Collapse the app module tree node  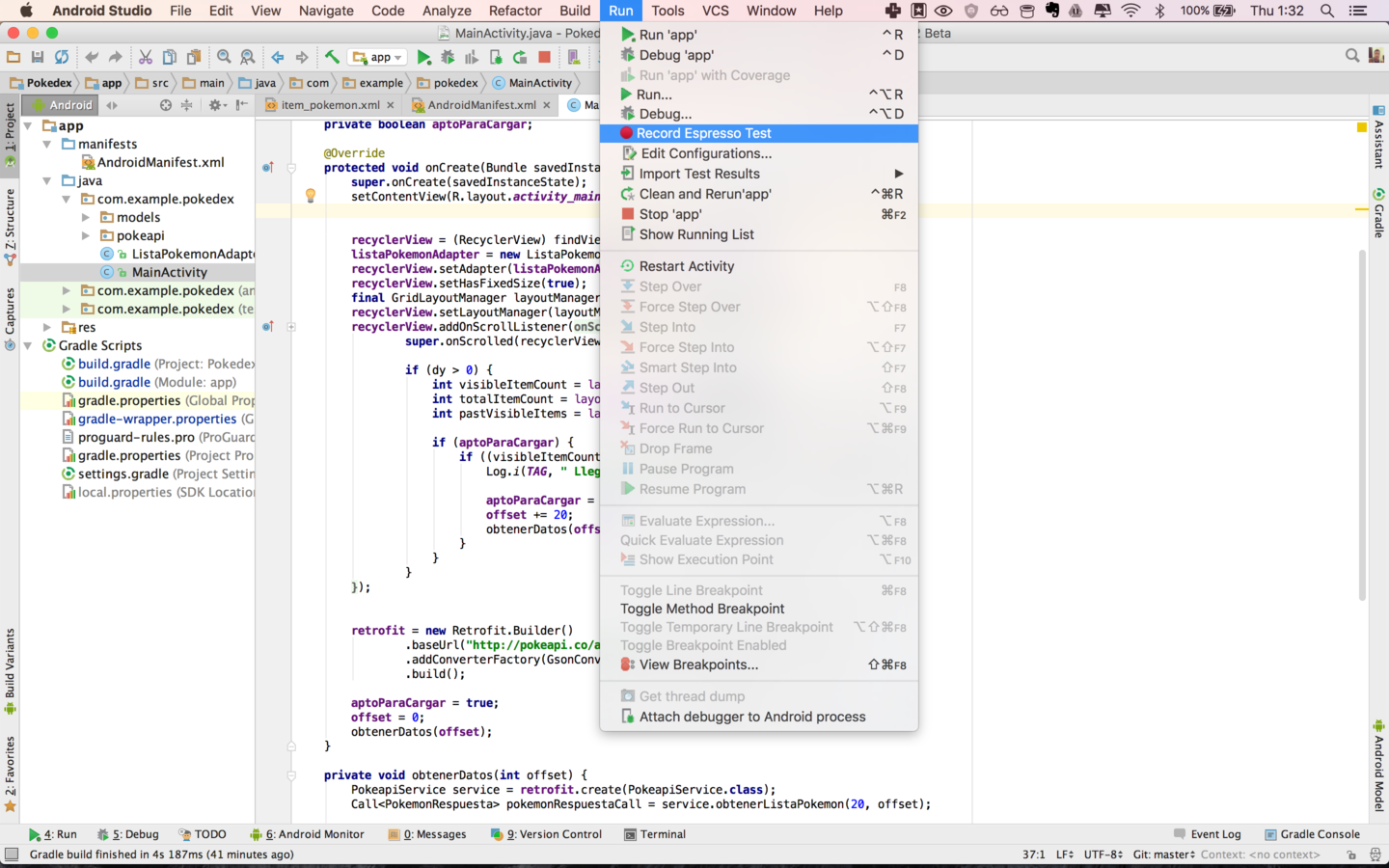pos(28,125)
